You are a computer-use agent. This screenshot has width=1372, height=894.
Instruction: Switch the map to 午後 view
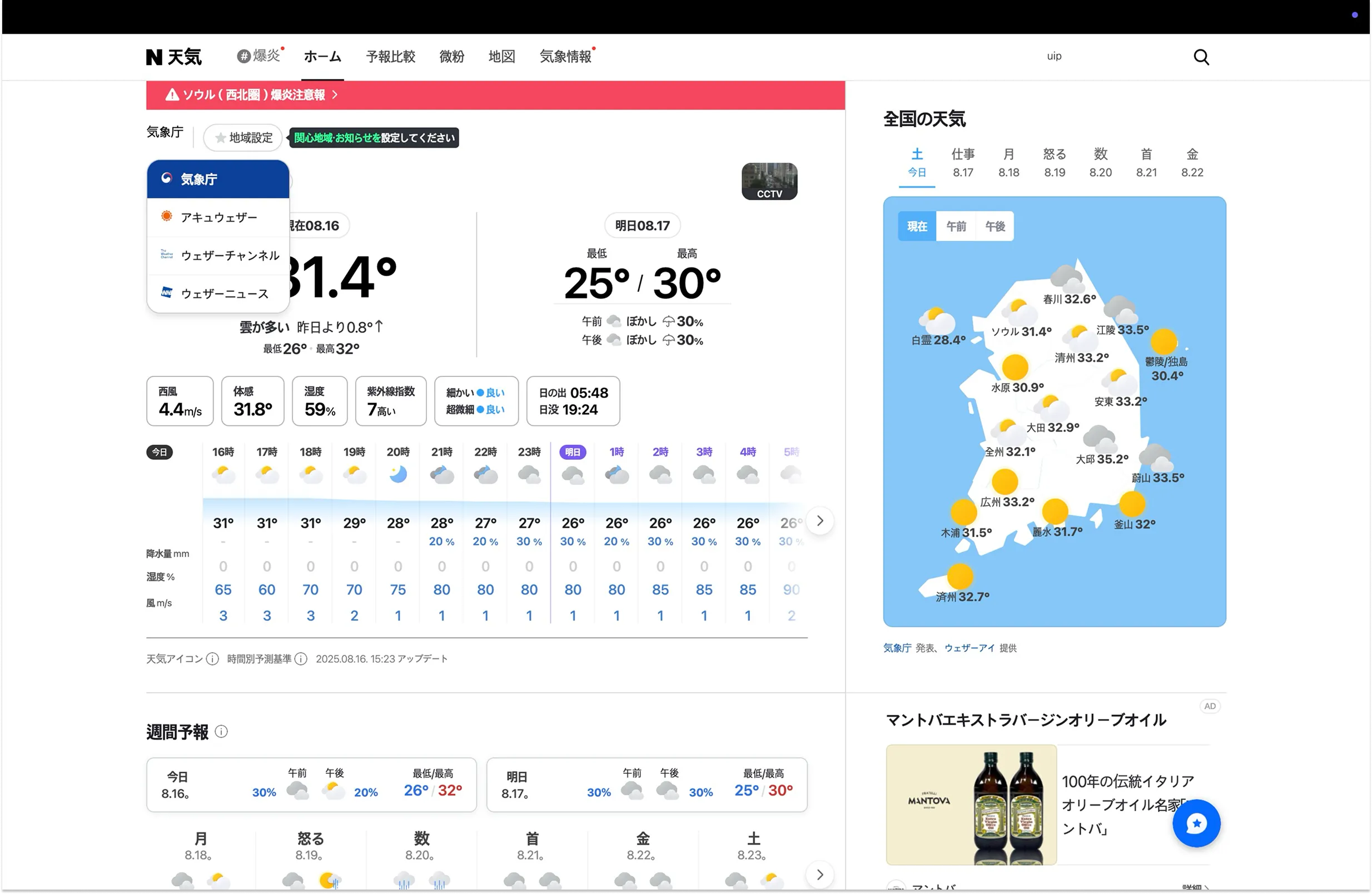[995, 226]
